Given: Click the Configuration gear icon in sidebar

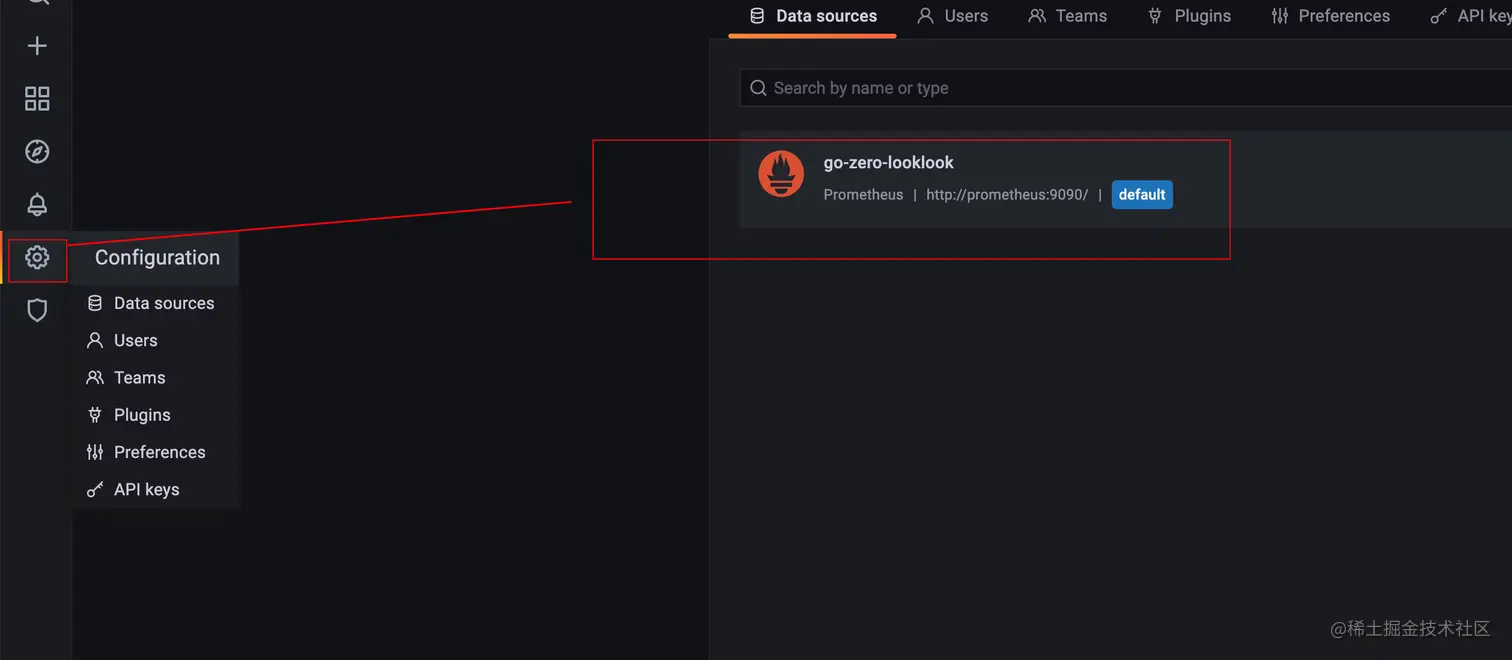Looking at the screenshot, I should pyautogui.click(x=37, y=257).
